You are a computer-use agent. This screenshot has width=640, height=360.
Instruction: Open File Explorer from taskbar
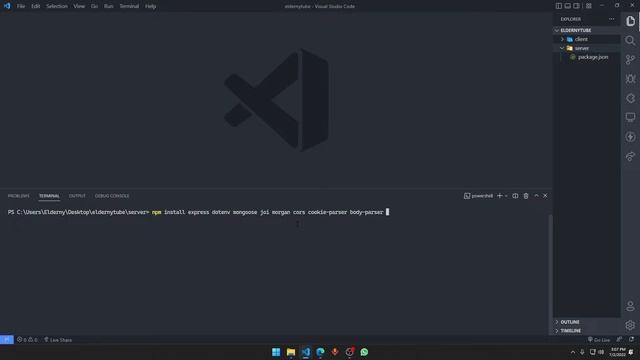click(291, 352)
